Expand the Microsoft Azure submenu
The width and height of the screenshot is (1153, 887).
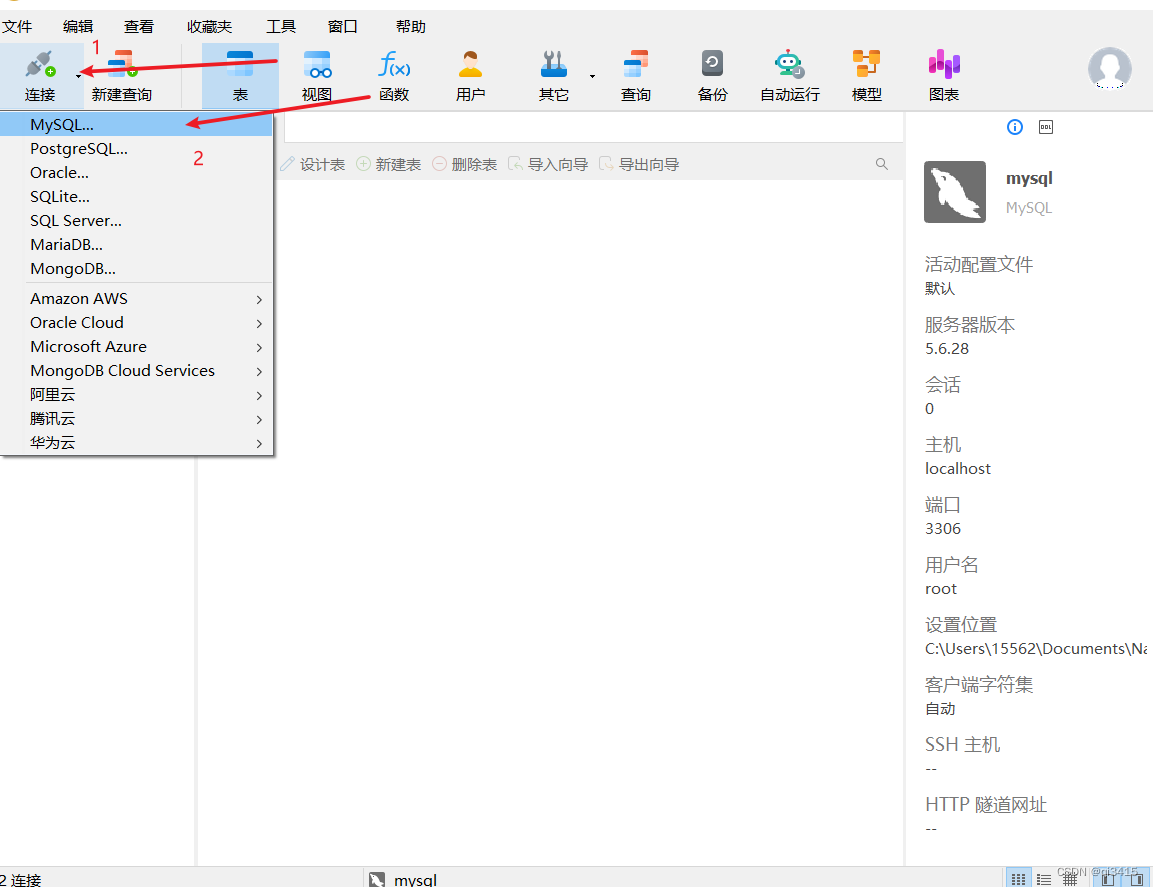(x=137, y=346)
